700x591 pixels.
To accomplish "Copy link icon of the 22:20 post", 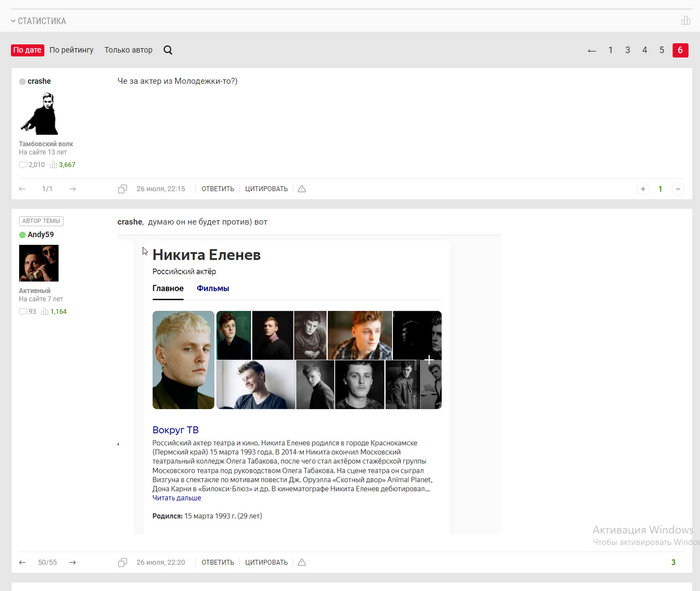I will pos(122,562).
